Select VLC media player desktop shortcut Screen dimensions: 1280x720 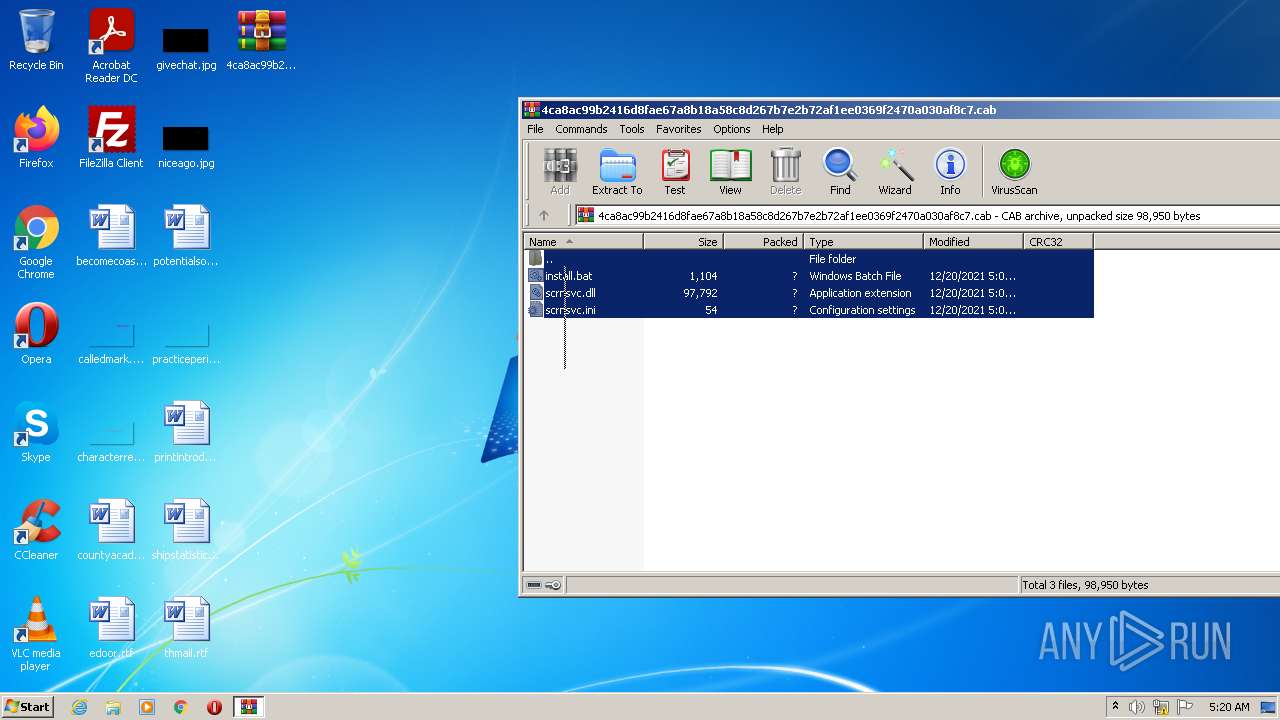(36, 635)
